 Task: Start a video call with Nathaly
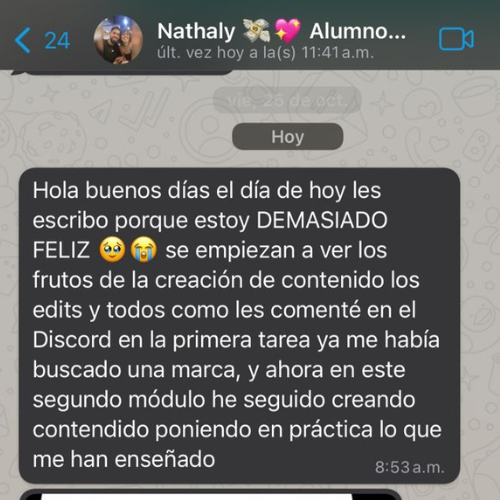tap(456, 39)
